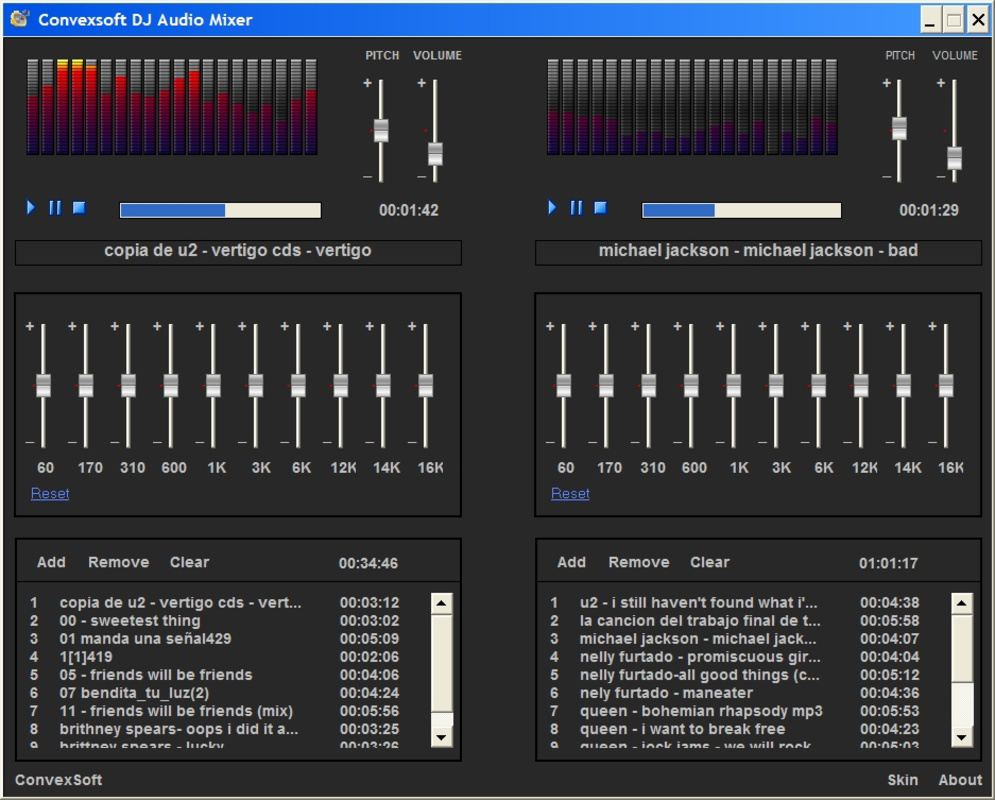Image resolution: width=995 pixels, height=800 pixels.
Task: Click left playlist scrollbar up arrow
Action: 442,603
